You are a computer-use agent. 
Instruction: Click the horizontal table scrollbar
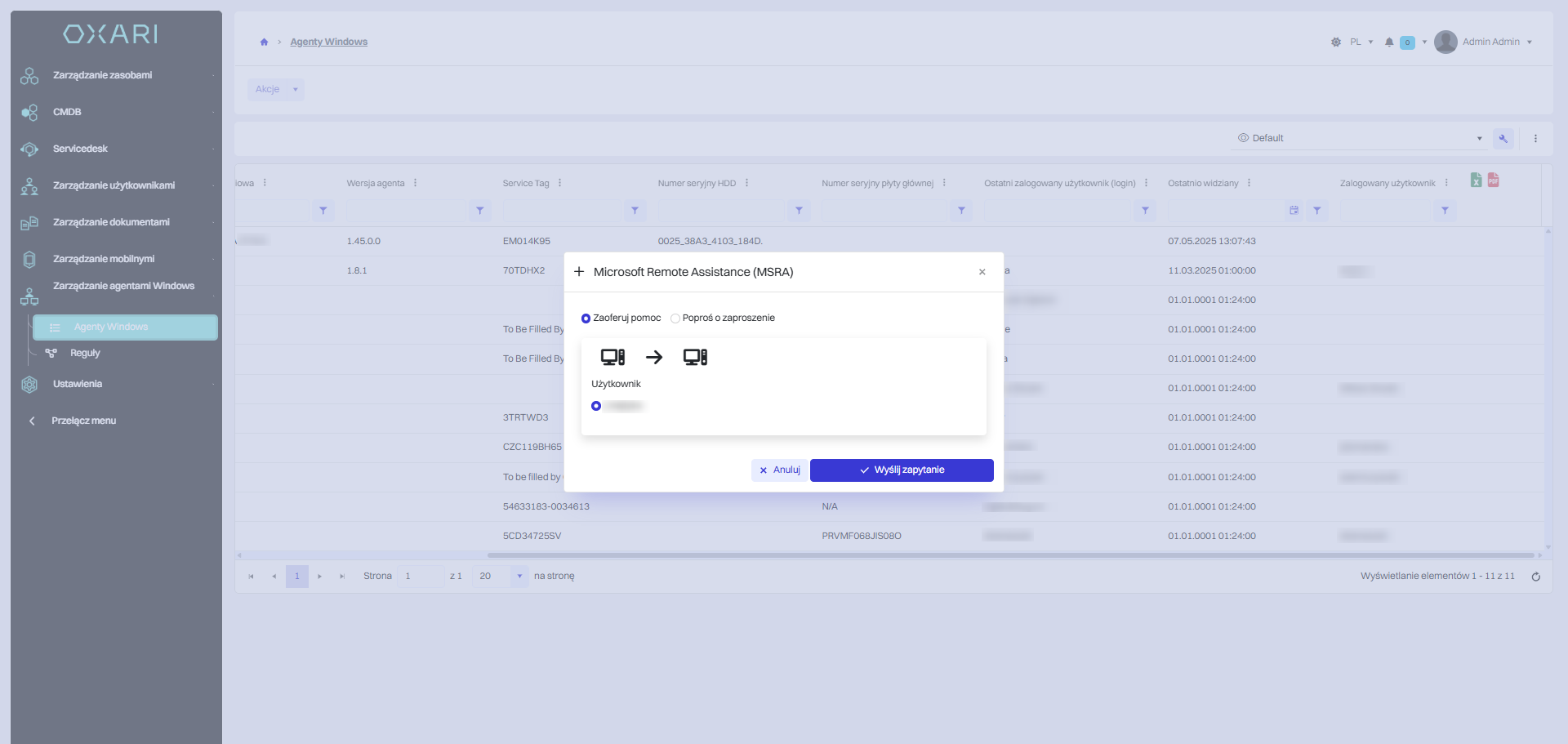tap(1010, 555)
